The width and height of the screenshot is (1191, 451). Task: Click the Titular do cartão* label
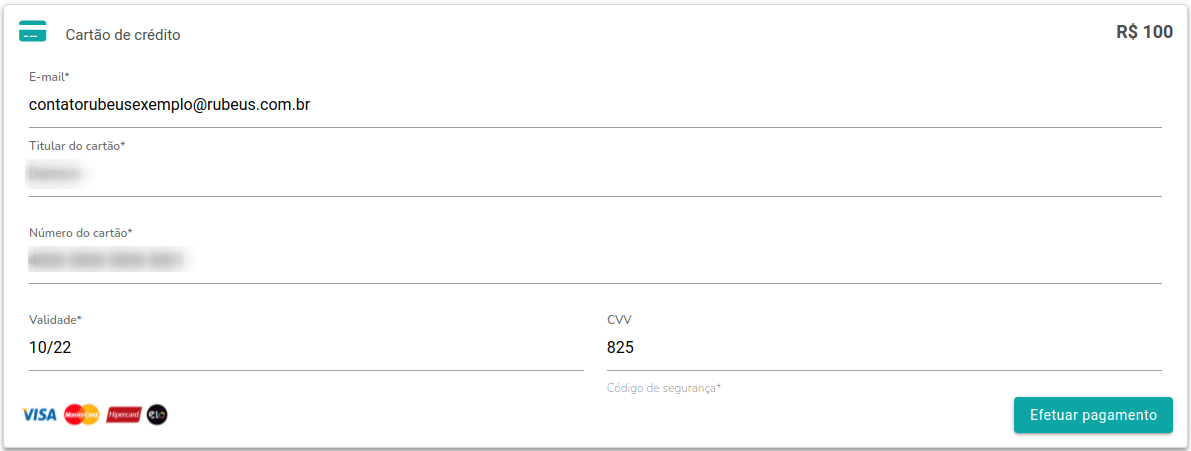pyautogui.click(x=77, y=146)
